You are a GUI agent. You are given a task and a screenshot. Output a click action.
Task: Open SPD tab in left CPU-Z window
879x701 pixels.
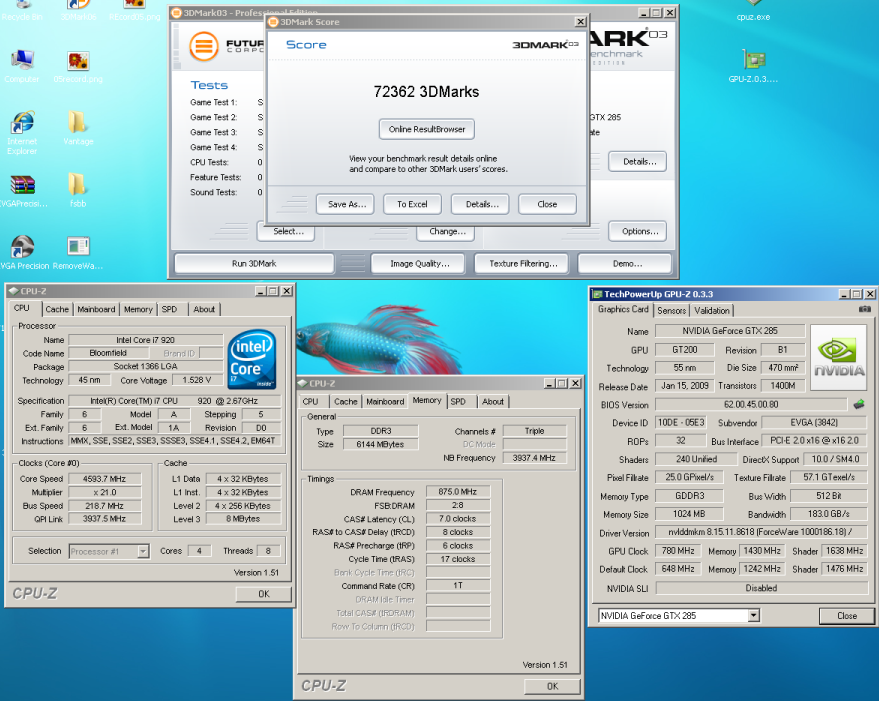tap(169, 309)
